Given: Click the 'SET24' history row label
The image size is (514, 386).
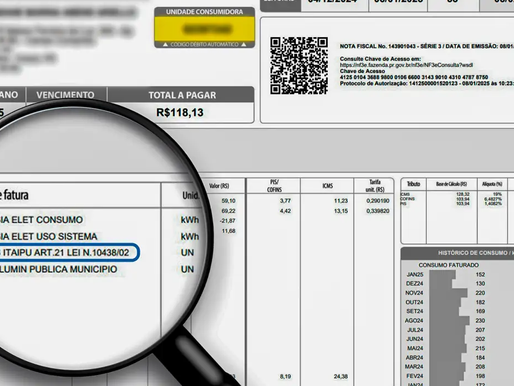Looking at the screenshot, I should (415, 311).
